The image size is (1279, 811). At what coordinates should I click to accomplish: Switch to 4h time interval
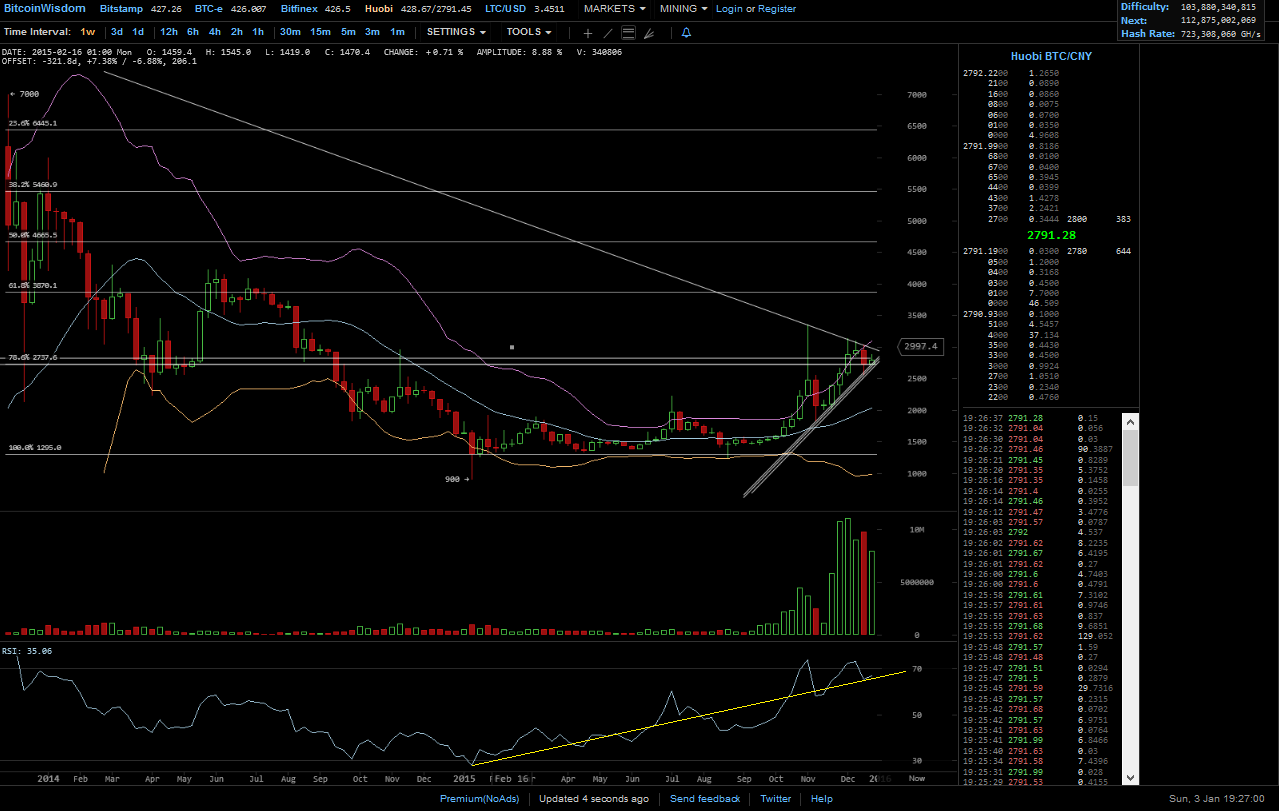(215, 32)
